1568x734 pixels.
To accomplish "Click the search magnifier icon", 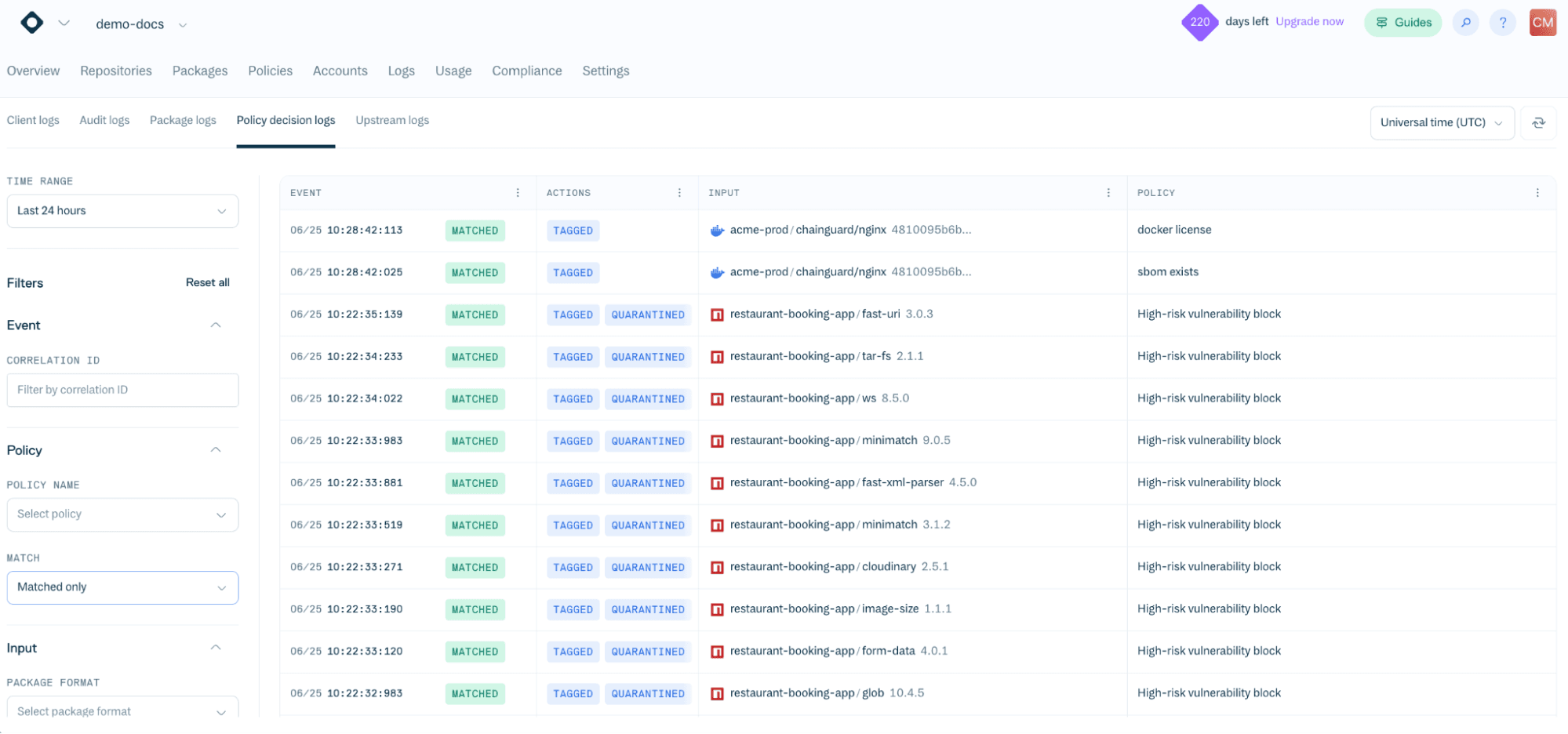I will click(x=1465, y=23).
